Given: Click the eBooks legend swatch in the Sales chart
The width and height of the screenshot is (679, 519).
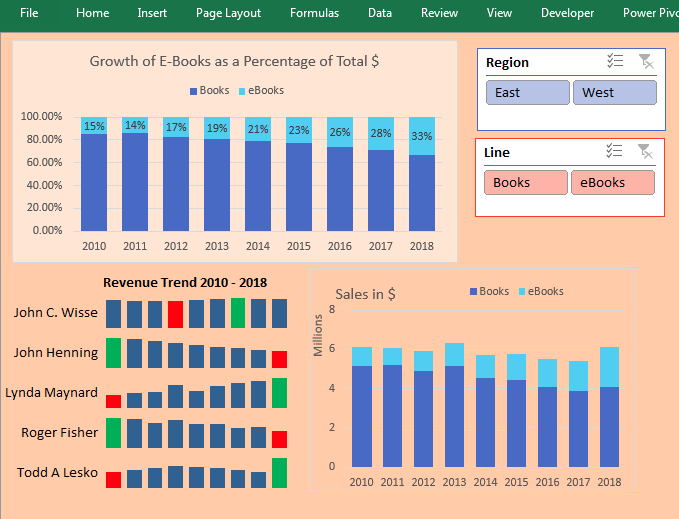Looking at the screenshot, I should coord(521,292).
